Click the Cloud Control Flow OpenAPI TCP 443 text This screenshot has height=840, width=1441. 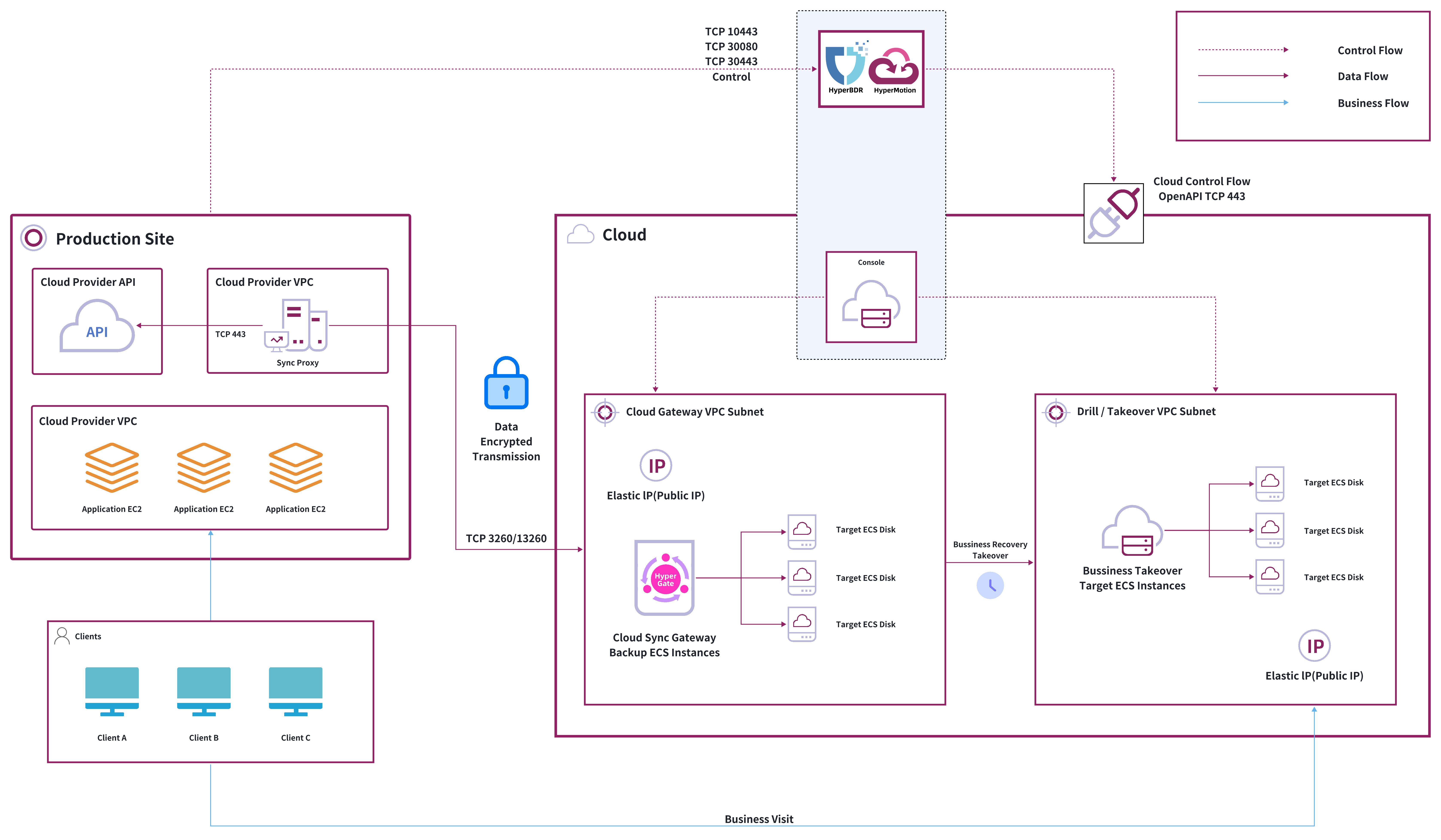click(x=1201, y=189)
